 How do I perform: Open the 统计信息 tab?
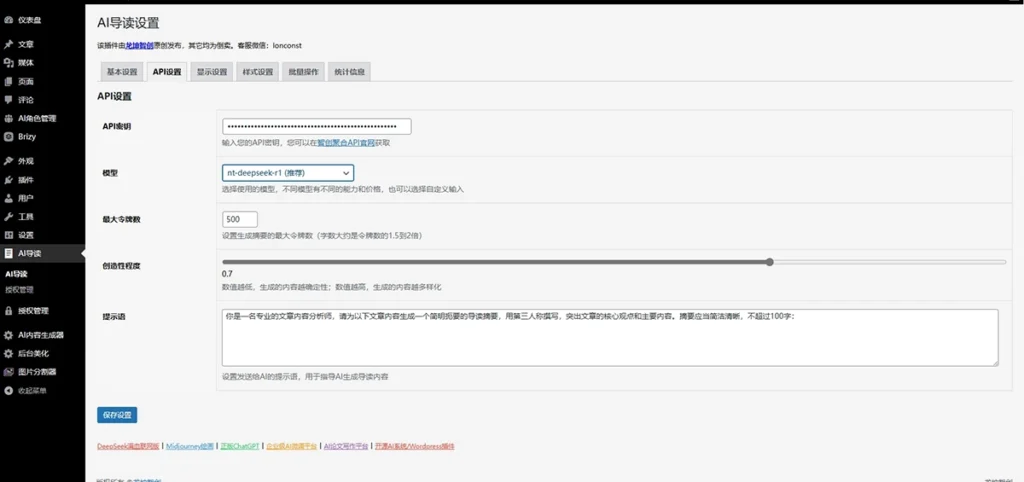pos(349,72)
